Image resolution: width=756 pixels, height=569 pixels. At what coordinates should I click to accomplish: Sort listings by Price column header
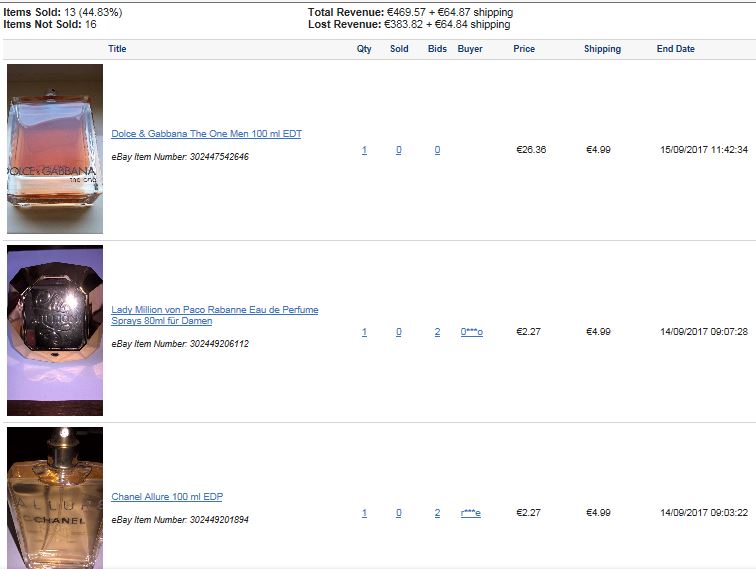pyautogui.click(x=524, y=49)
